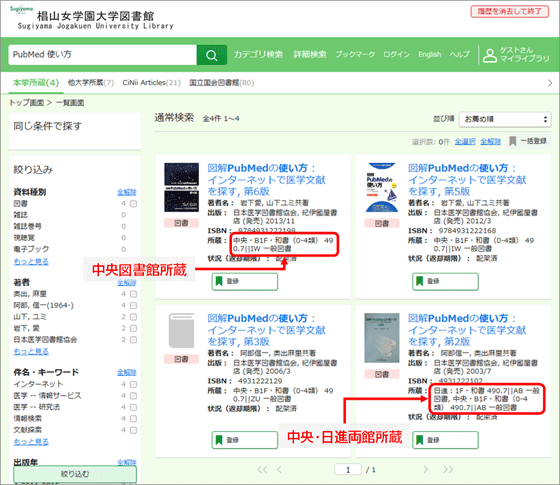Open title link of the 第6版 result
Screen dimensions: 560x485
[266, 180]
